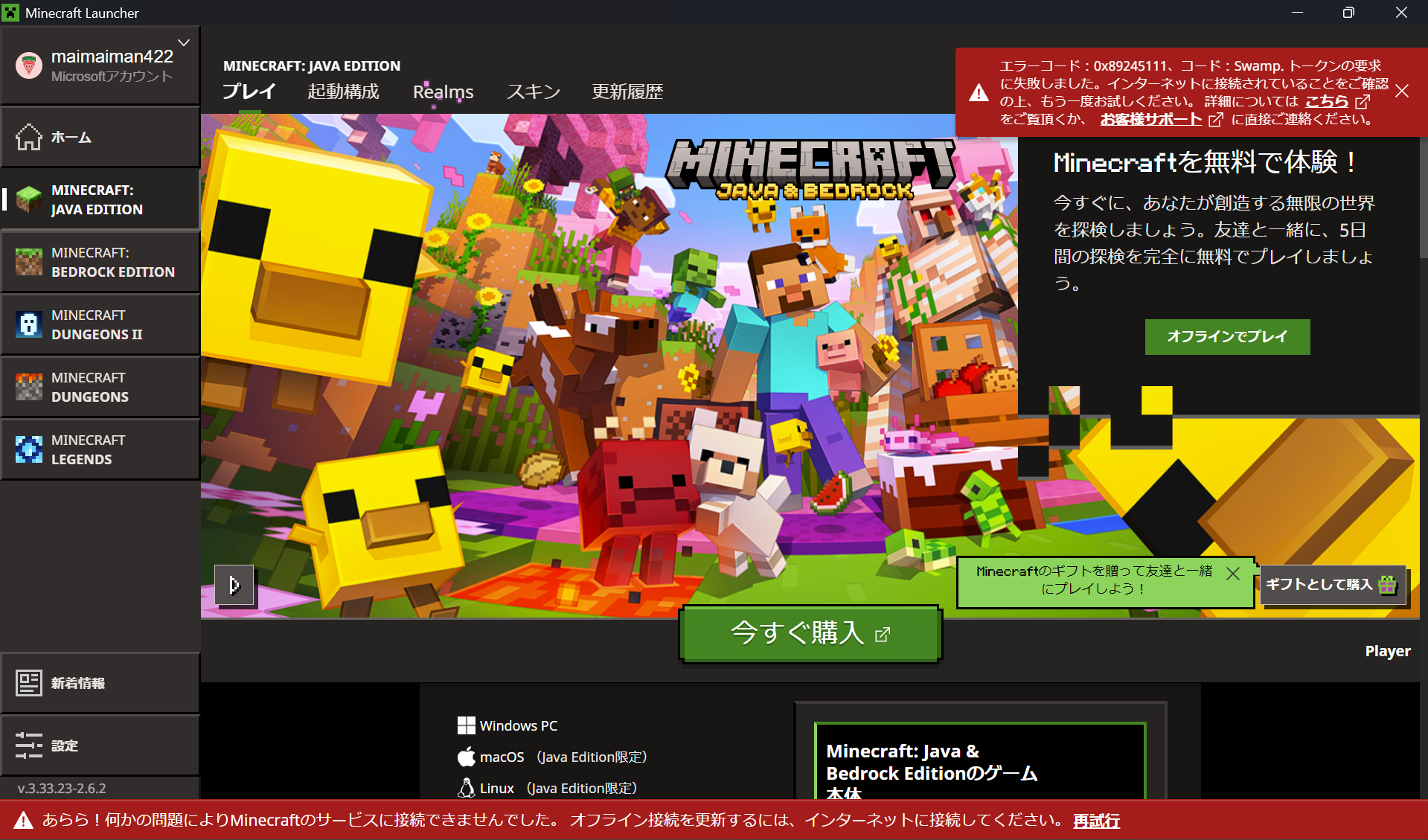Open 新着情報 news icon
1428x840 pixels.
[x=29, y=683]
